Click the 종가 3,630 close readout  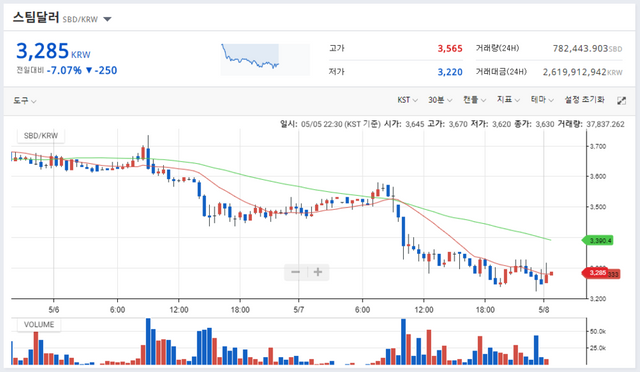pyautogui.click(x=534, y=124)
